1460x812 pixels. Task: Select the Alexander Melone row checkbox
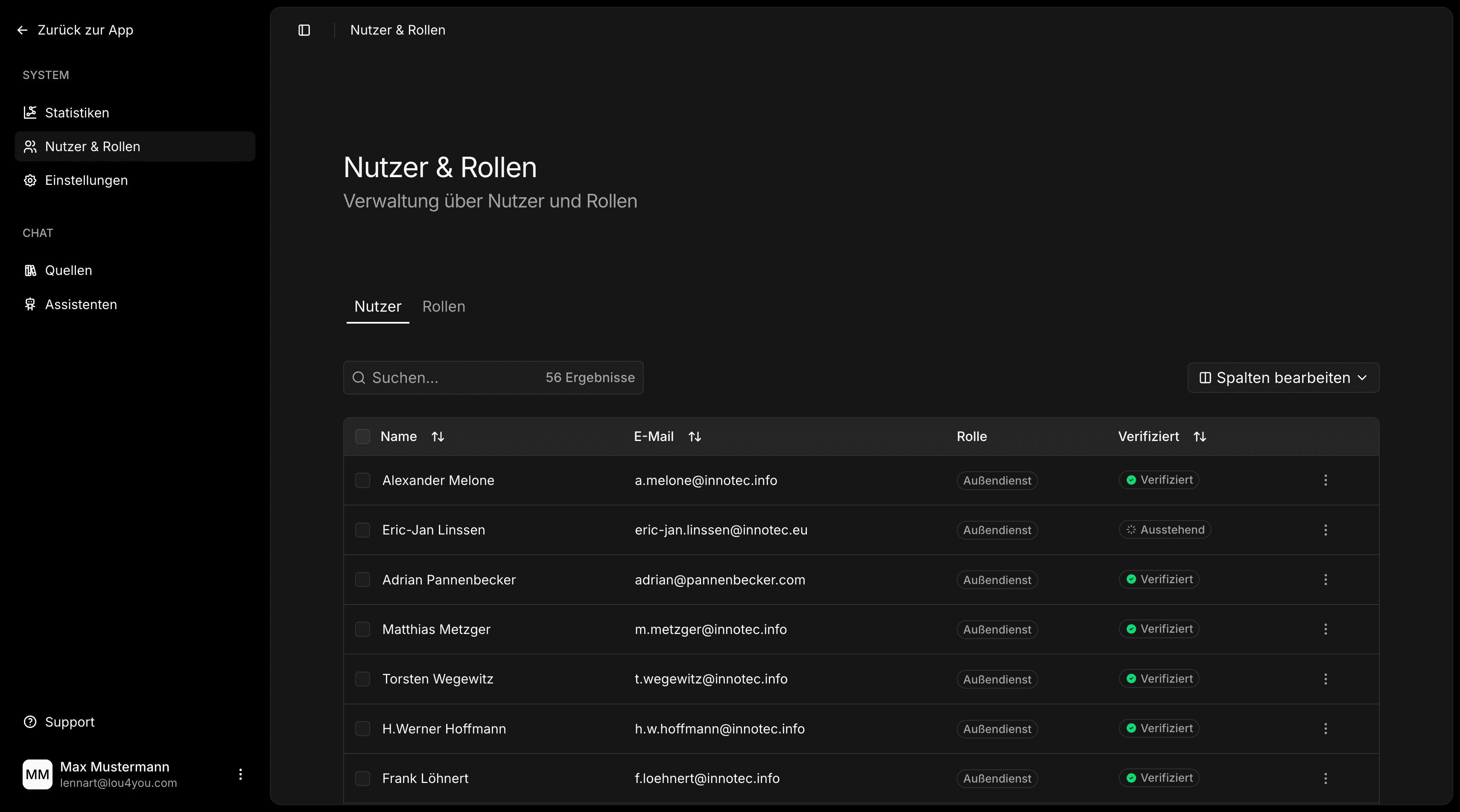click(363, 481)
